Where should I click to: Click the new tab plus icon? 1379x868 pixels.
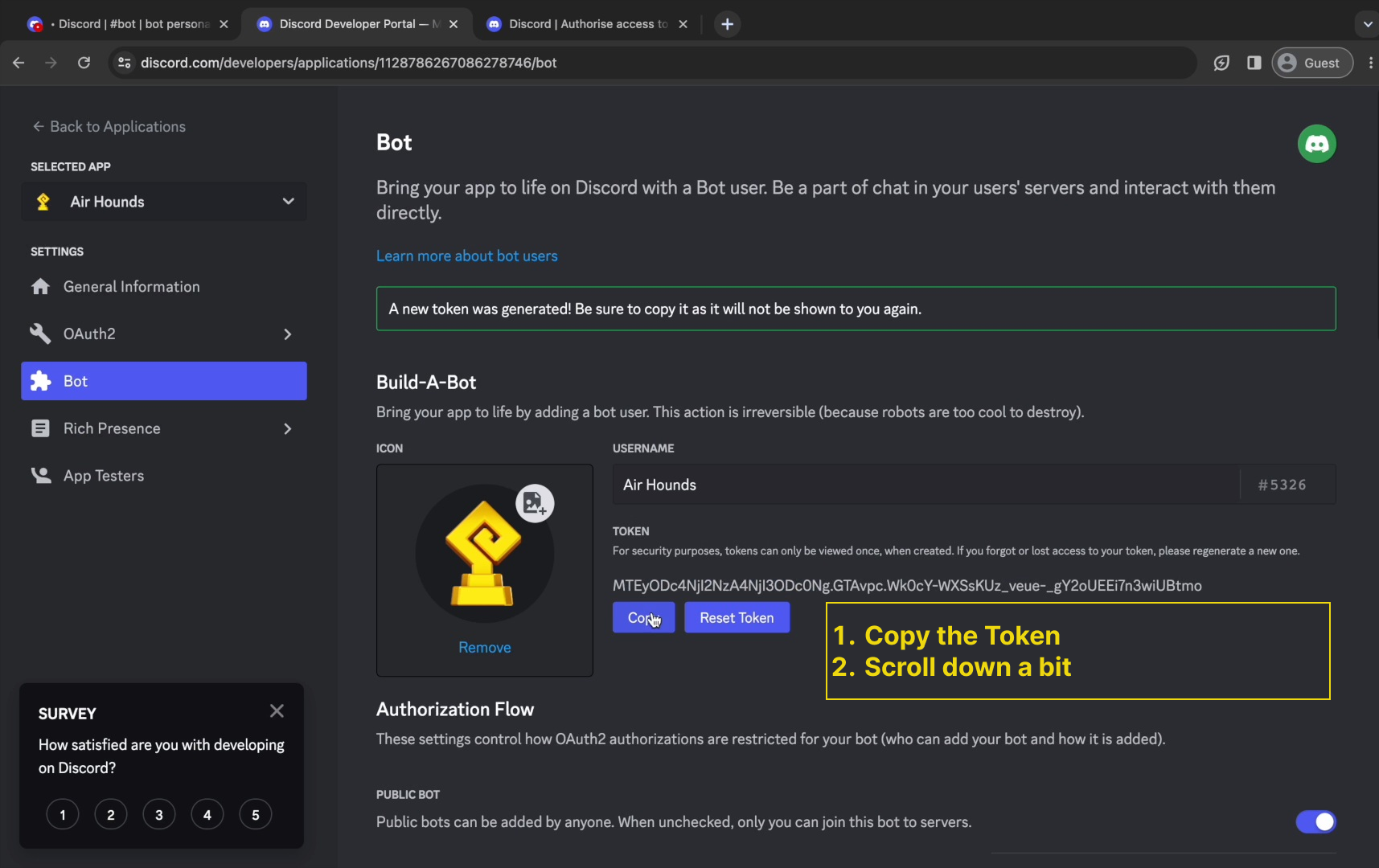point(727,24)
